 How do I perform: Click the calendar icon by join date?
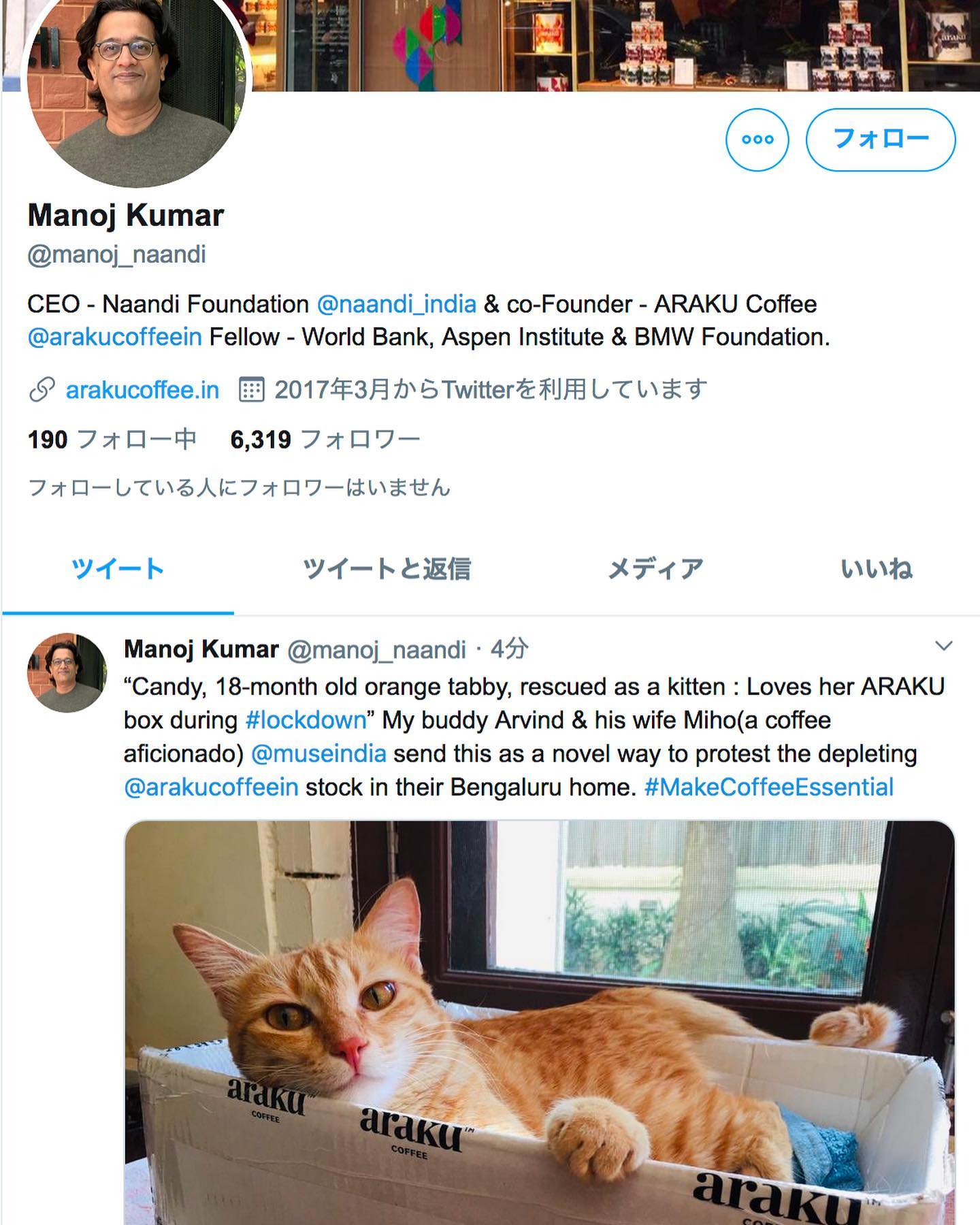click(x=251, y=390)
